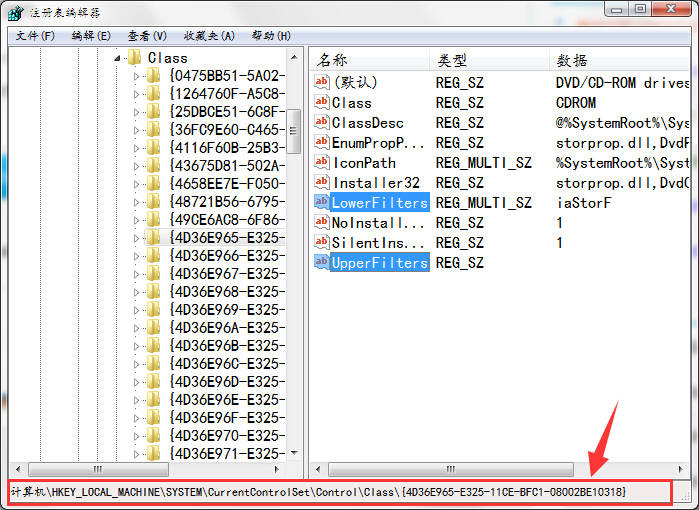The width and height of the screenshot is (699, 510).
Task: Open the 收藏夹(A) menu
Action: (208, 36)
